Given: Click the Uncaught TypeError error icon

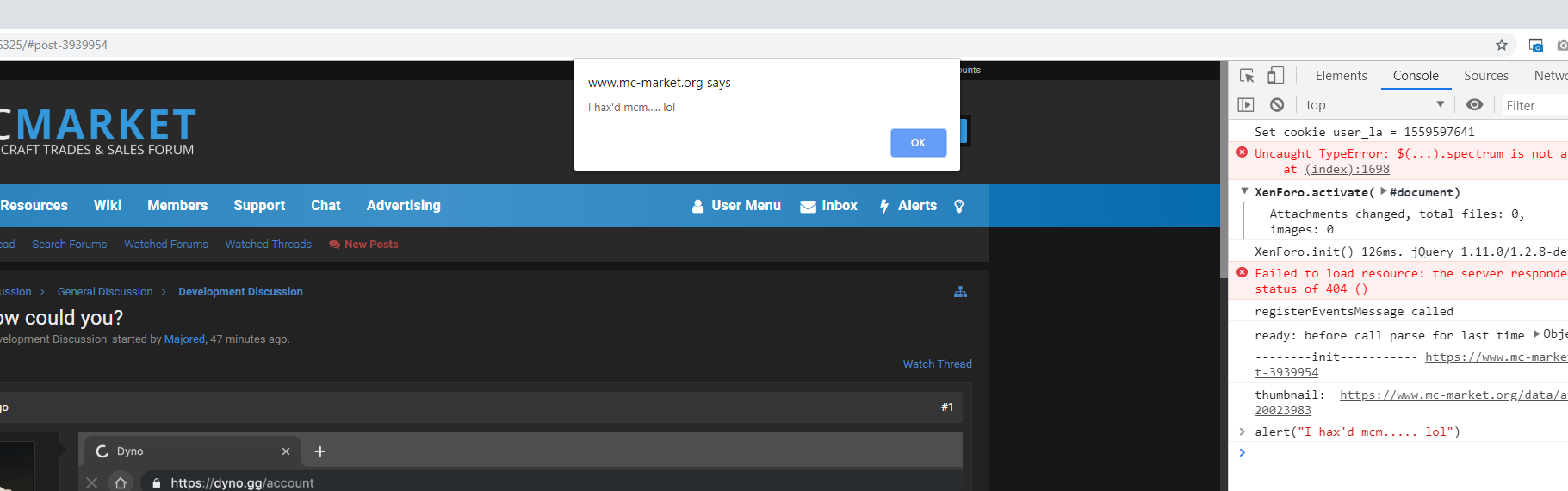Looking at the screenshot, I should click(1242, 152).
